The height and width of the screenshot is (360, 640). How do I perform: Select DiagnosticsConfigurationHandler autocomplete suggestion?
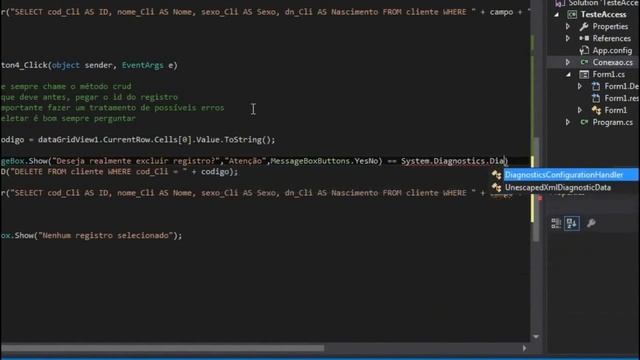click(x=564, y=175)
